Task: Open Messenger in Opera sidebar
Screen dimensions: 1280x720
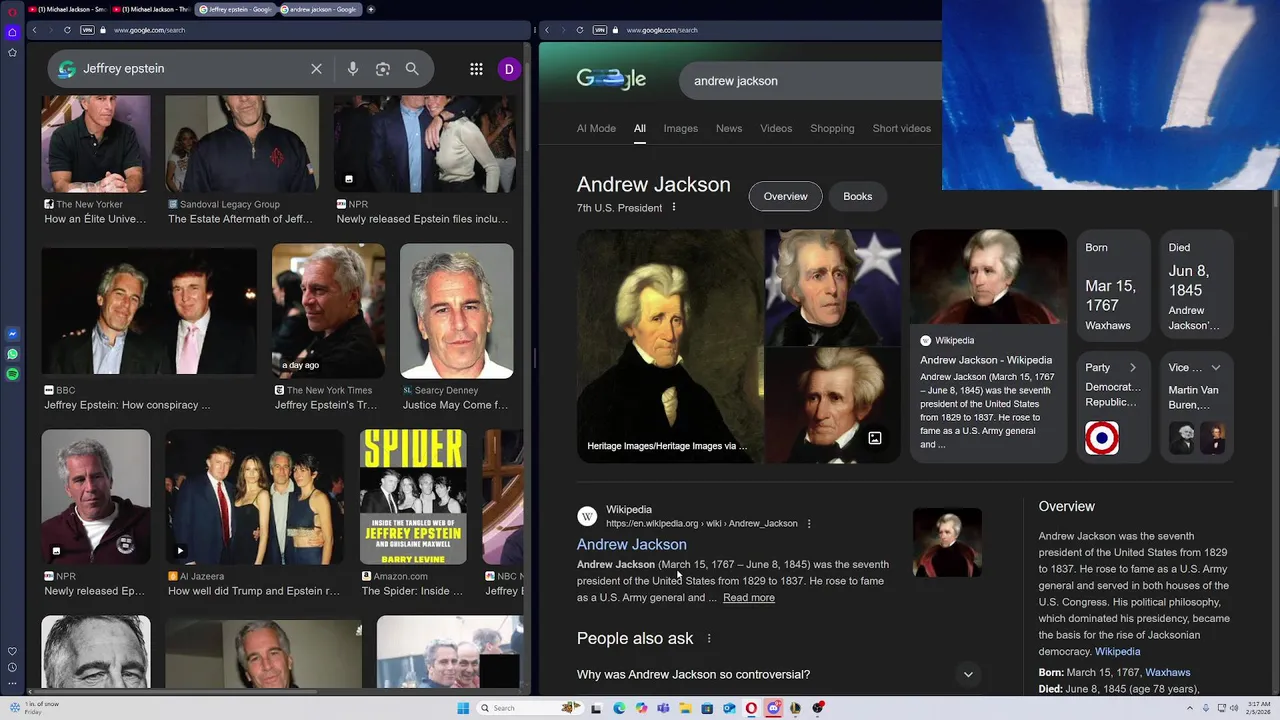Action: point(12,334)
